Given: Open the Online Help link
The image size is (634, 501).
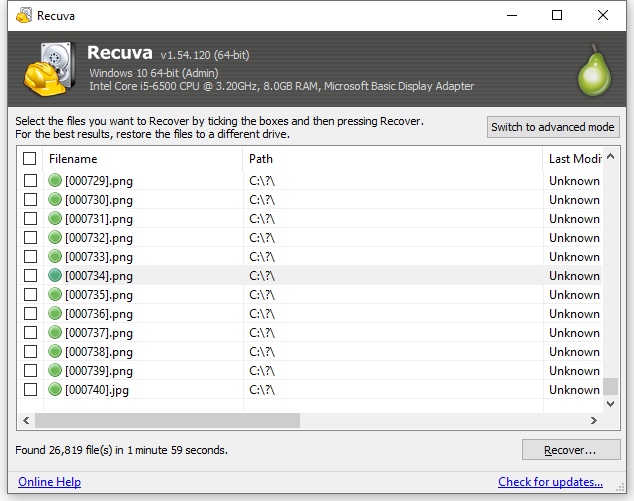Looking at the screenshot, I should [49, 482].
